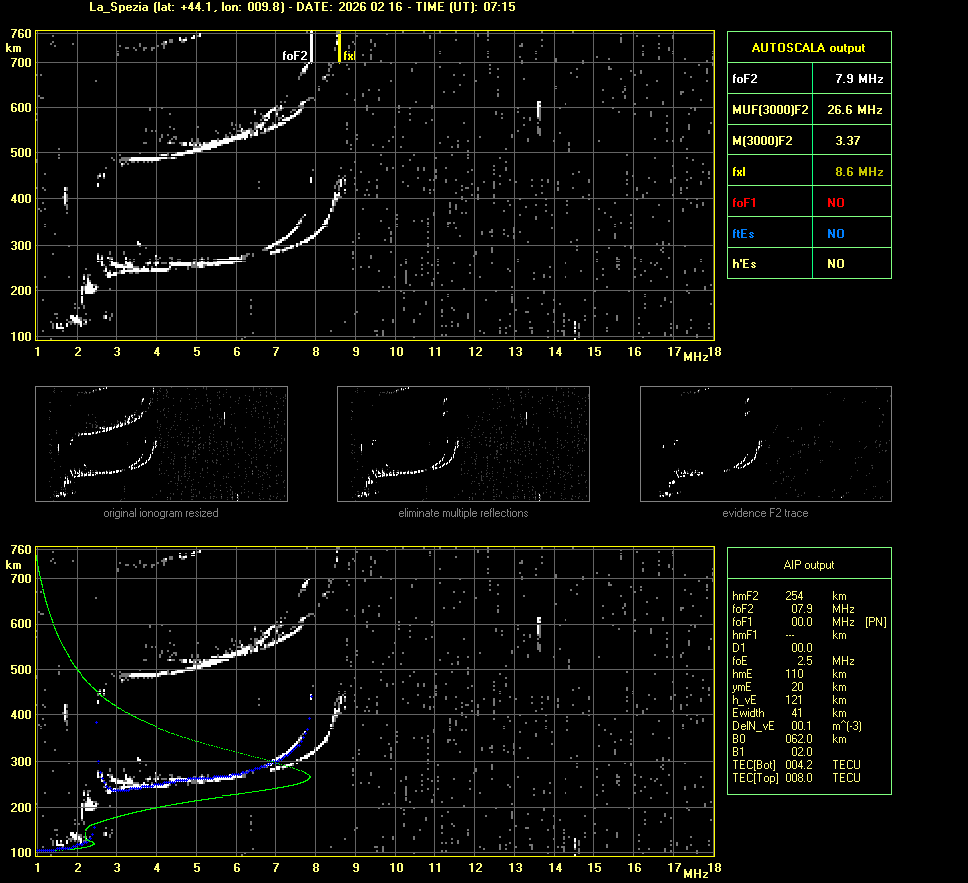Screen dimensions: 968x883
Task: Select the "eliminate multiple reflections" thumbnail
Action: 463,444
